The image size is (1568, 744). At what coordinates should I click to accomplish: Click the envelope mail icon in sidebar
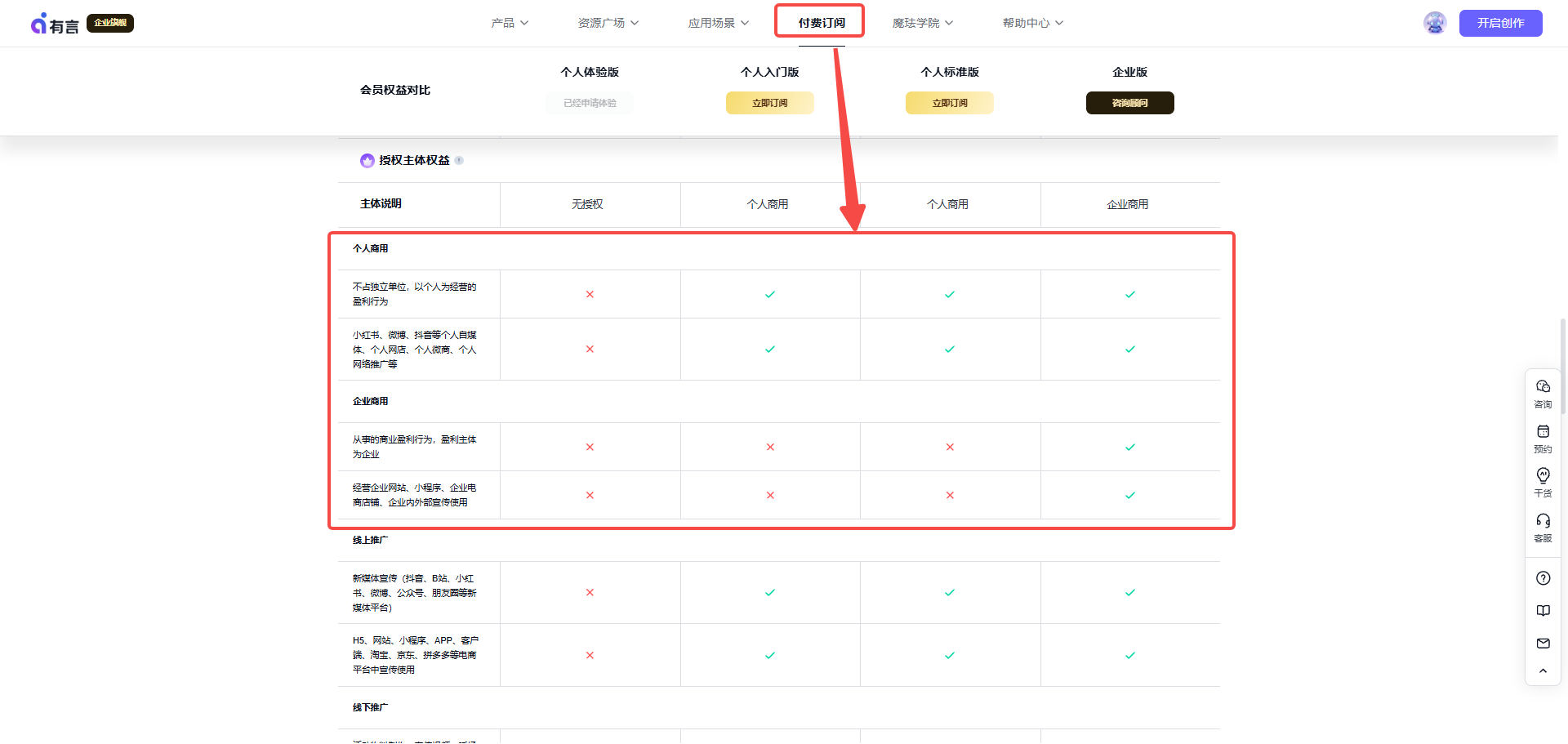tap(1543, 643)
